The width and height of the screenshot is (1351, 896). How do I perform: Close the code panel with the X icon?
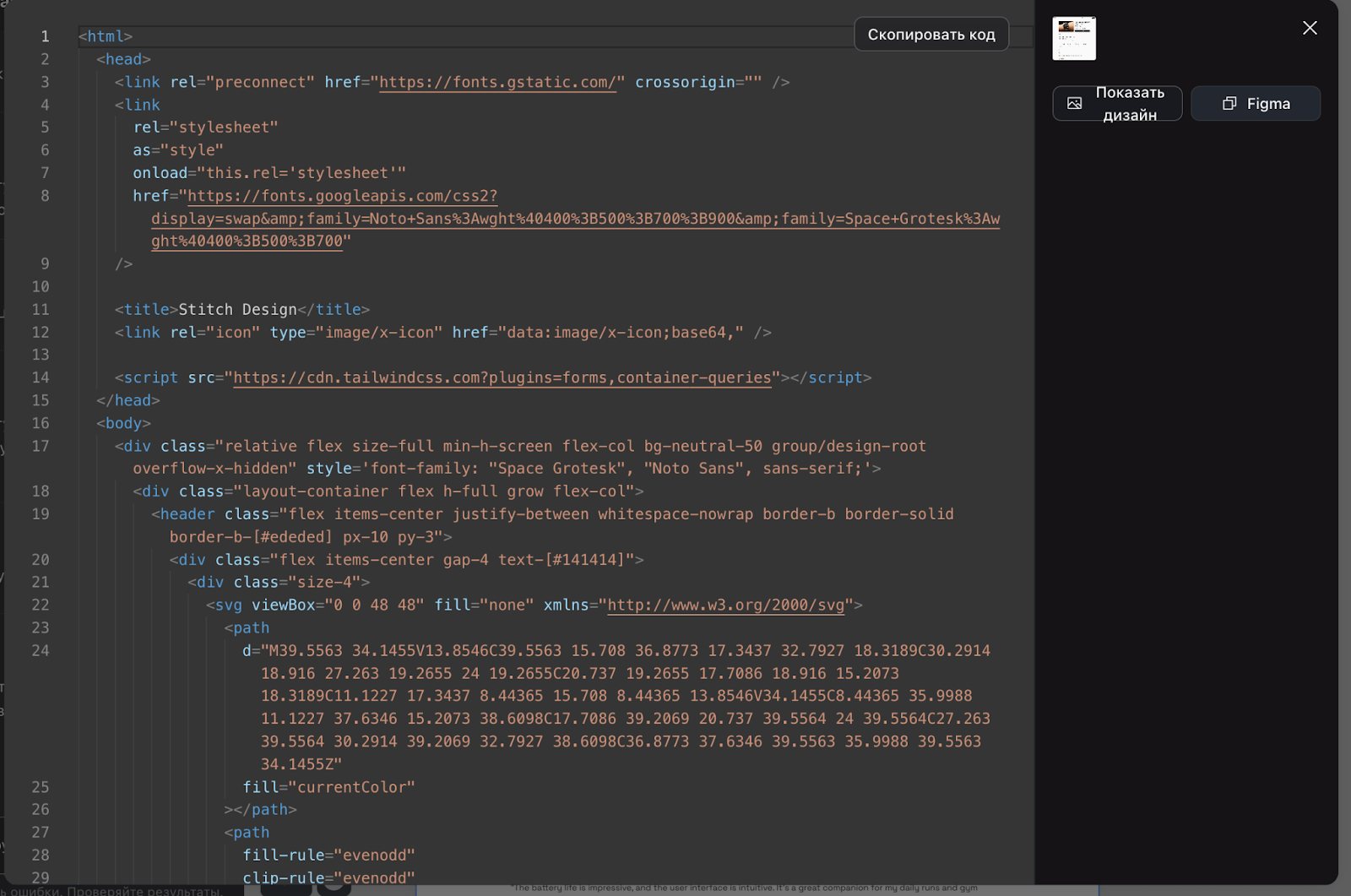tap(1310, 28)
